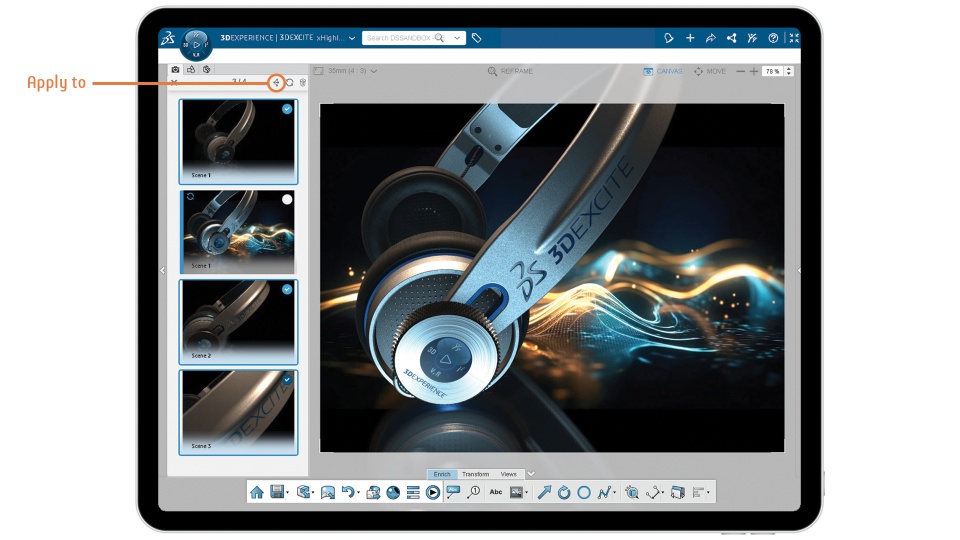Viewport: 960px width, 540px height.
Task: Click the user running icon in top bar
Action: [752, 38]
